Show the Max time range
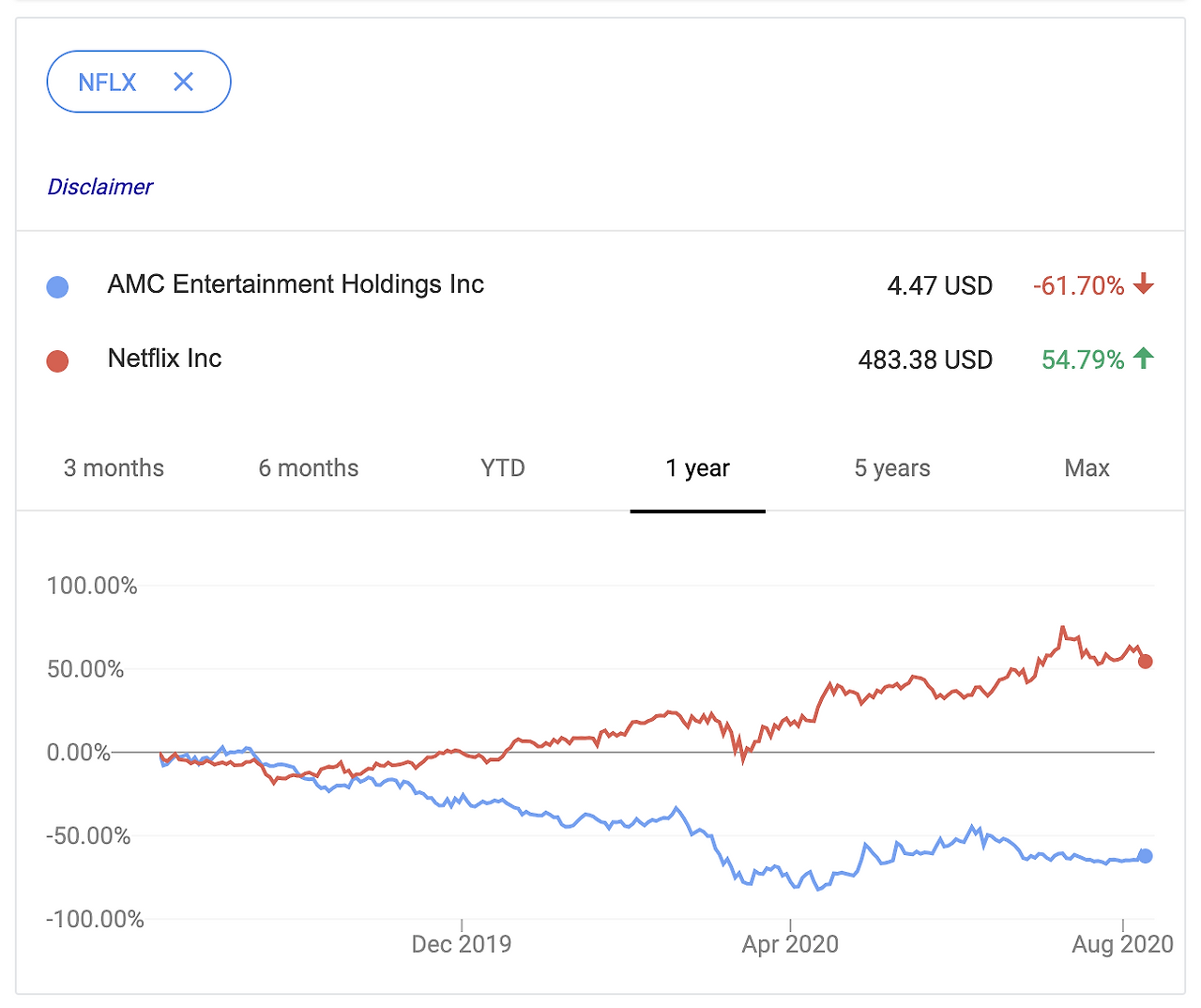 1087,467
